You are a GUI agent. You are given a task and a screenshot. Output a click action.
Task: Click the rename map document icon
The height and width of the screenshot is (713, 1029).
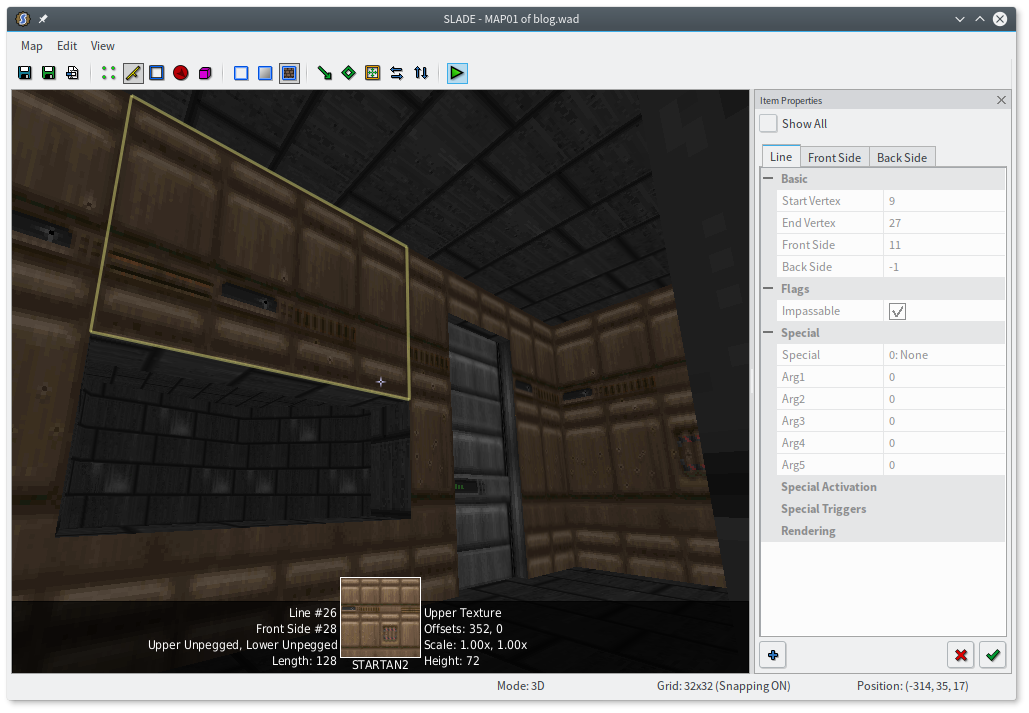coord(72,73)
